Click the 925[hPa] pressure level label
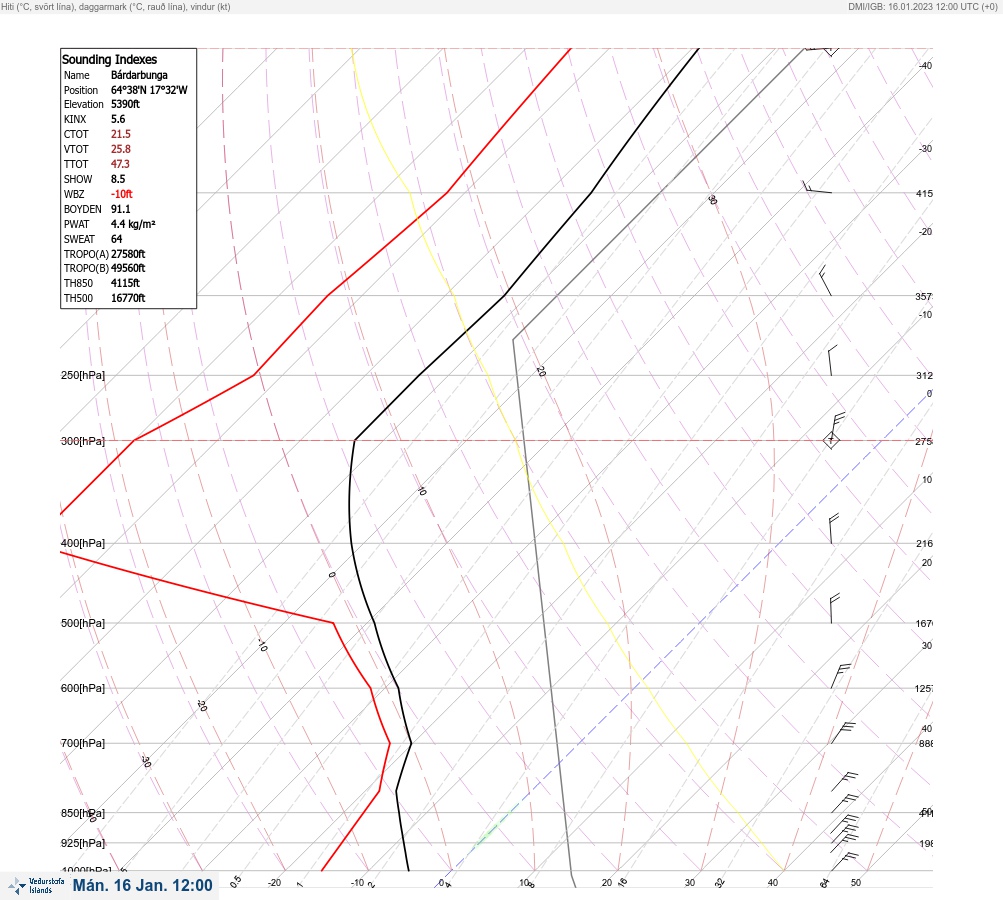The height and width of the screenshot is (900, 1003). tap(83, 843)
